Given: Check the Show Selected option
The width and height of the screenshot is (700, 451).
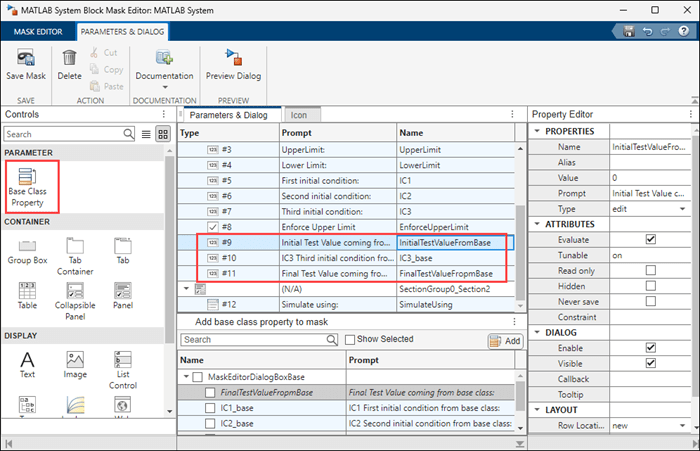Looking at the screenshot, I should click(x=350, y=340).
